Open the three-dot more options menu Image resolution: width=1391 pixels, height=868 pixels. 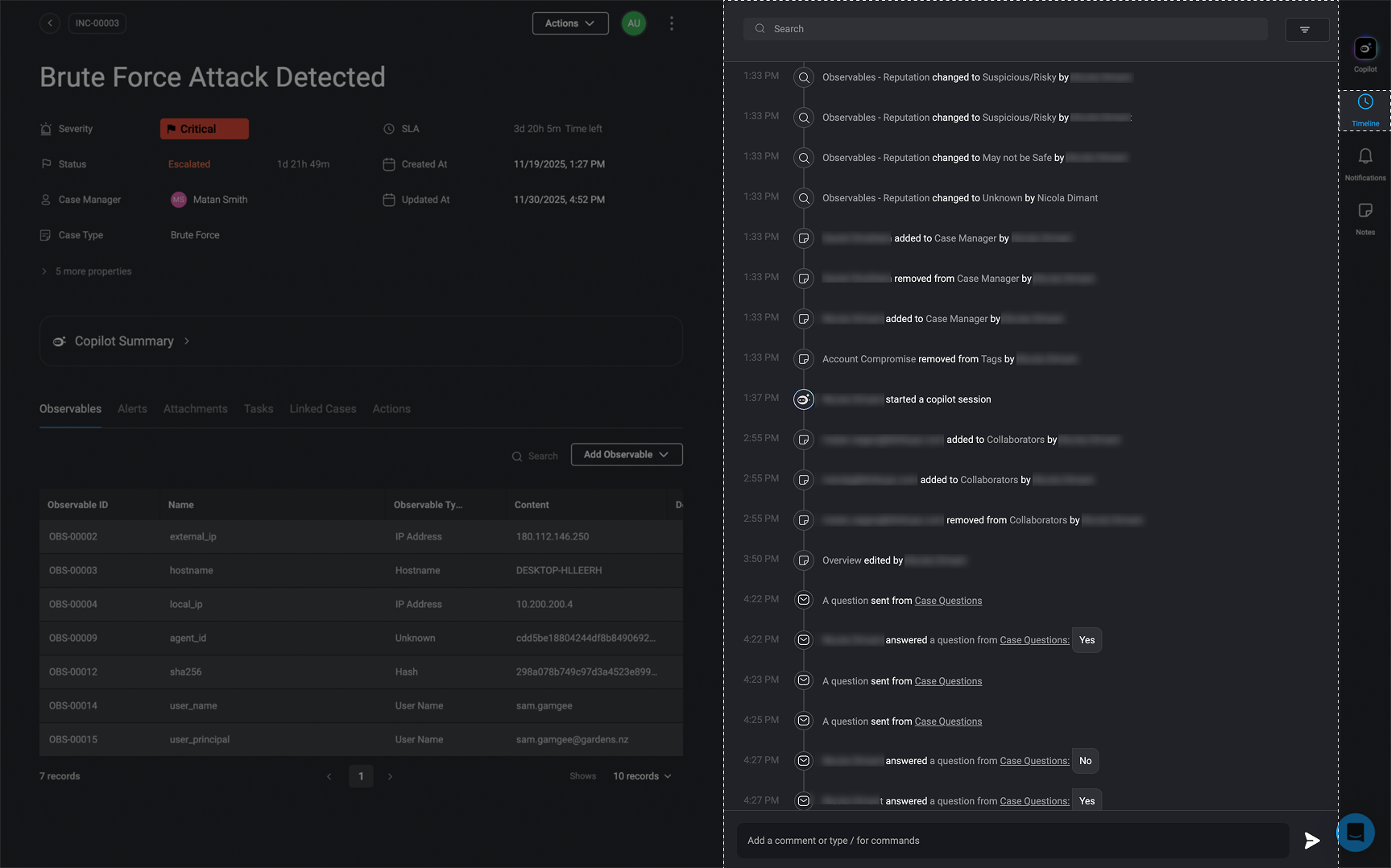pos(671,23)
